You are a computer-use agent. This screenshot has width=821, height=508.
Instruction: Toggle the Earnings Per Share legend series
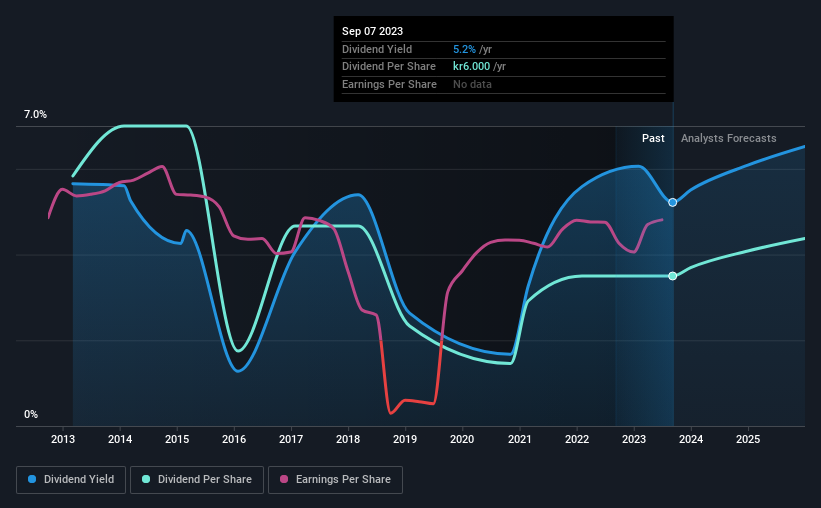pos(335,480)
